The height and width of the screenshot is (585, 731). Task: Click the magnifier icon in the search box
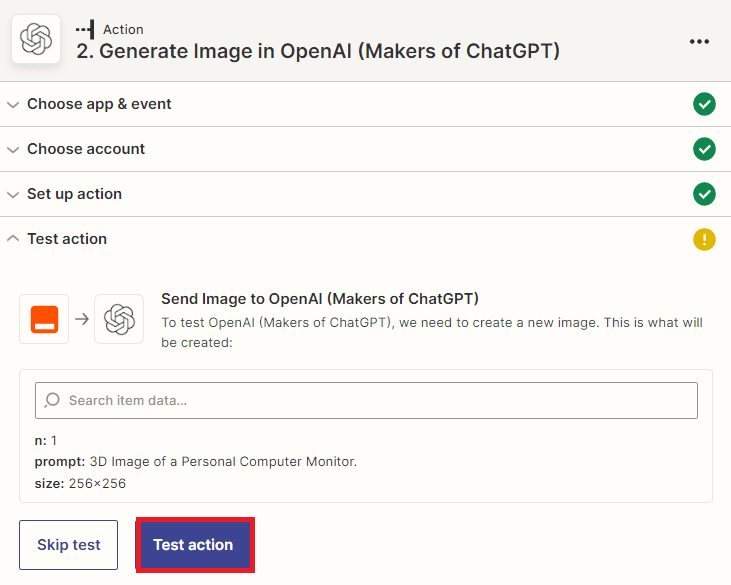pos(53,401)
